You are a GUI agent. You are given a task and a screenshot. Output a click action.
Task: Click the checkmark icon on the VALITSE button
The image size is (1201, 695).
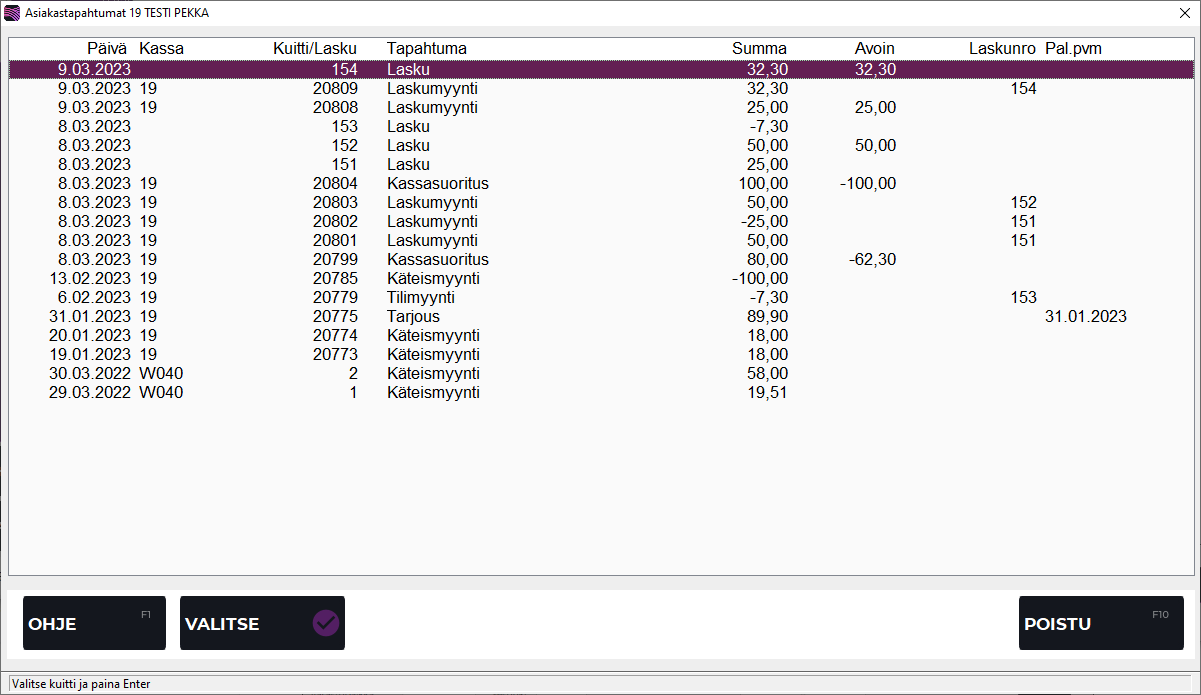(x=326, y=623)
